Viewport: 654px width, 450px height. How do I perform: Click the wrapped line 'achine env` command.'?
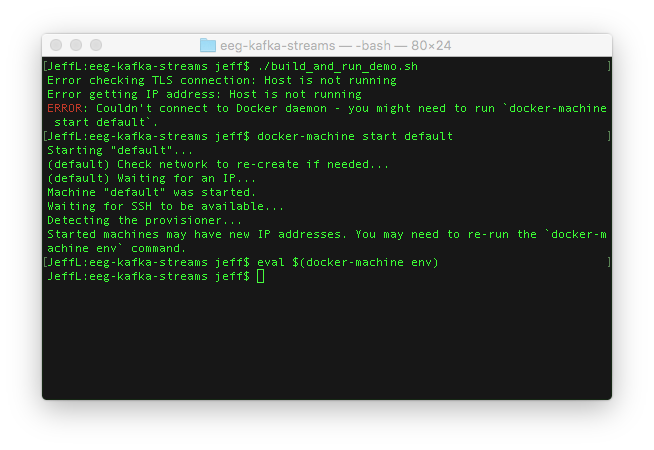[116, 249]
